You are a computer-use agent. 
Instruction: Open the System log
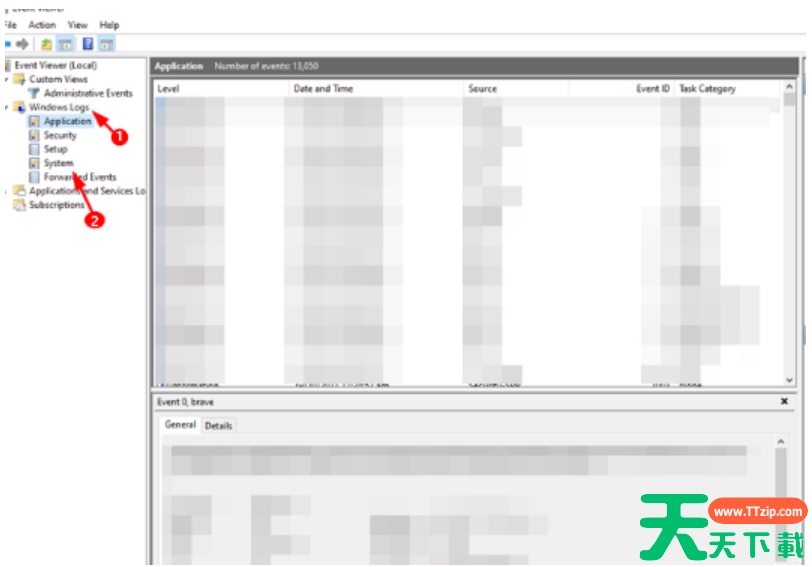[59, 163]
